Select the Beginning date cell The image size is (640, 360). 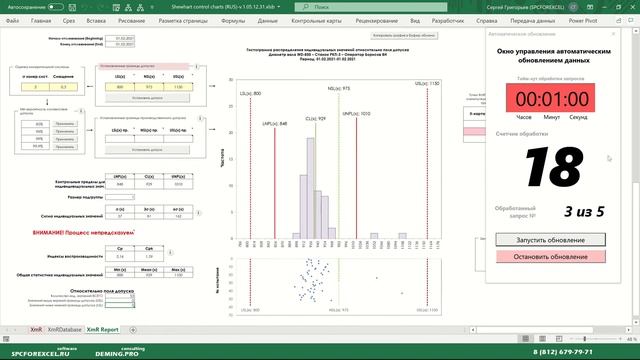click(x=120, y=38)
